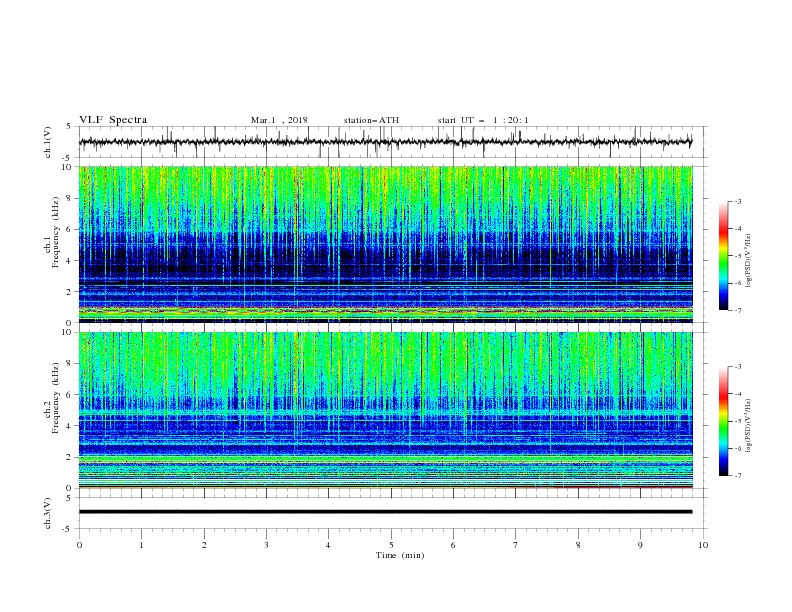Click the ch.1 voltage waveform trace
The height and width of the screenshot is (612, 792).
pos(385,142)
